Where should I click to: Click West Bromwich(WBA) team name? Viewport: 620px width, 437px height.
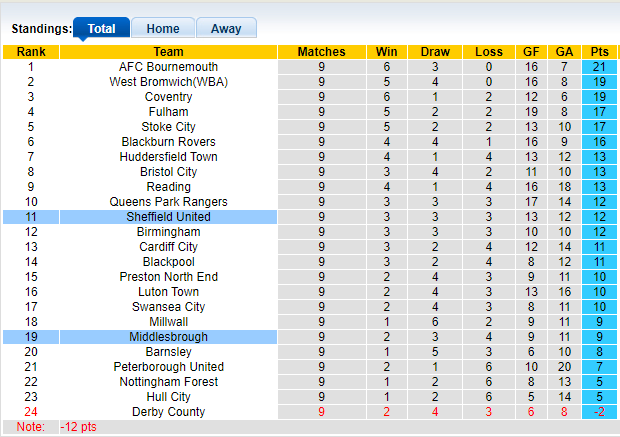(168, 82)
